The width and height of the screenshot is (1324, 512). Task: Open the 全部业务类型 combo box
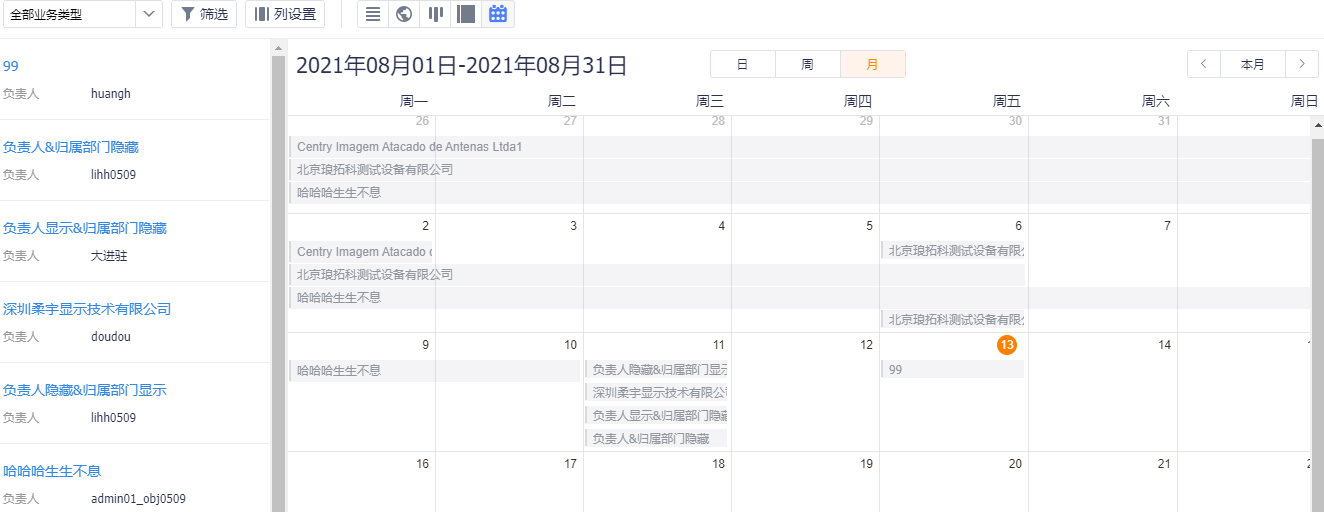click(x=66, y=14)
